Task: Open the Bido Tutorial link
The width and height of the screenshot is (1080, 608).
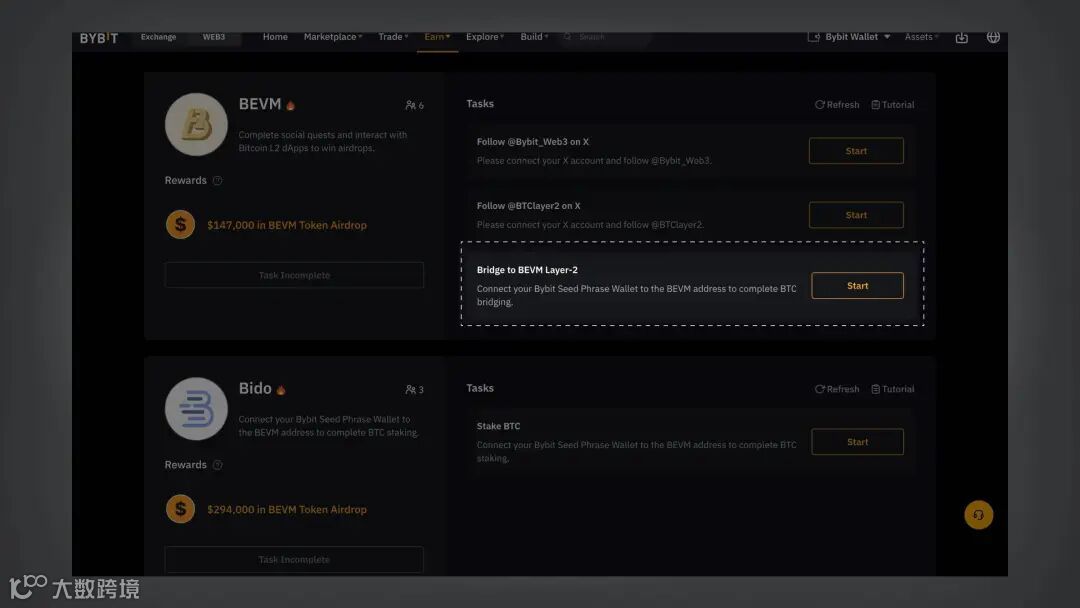Action: coord(893,389)
